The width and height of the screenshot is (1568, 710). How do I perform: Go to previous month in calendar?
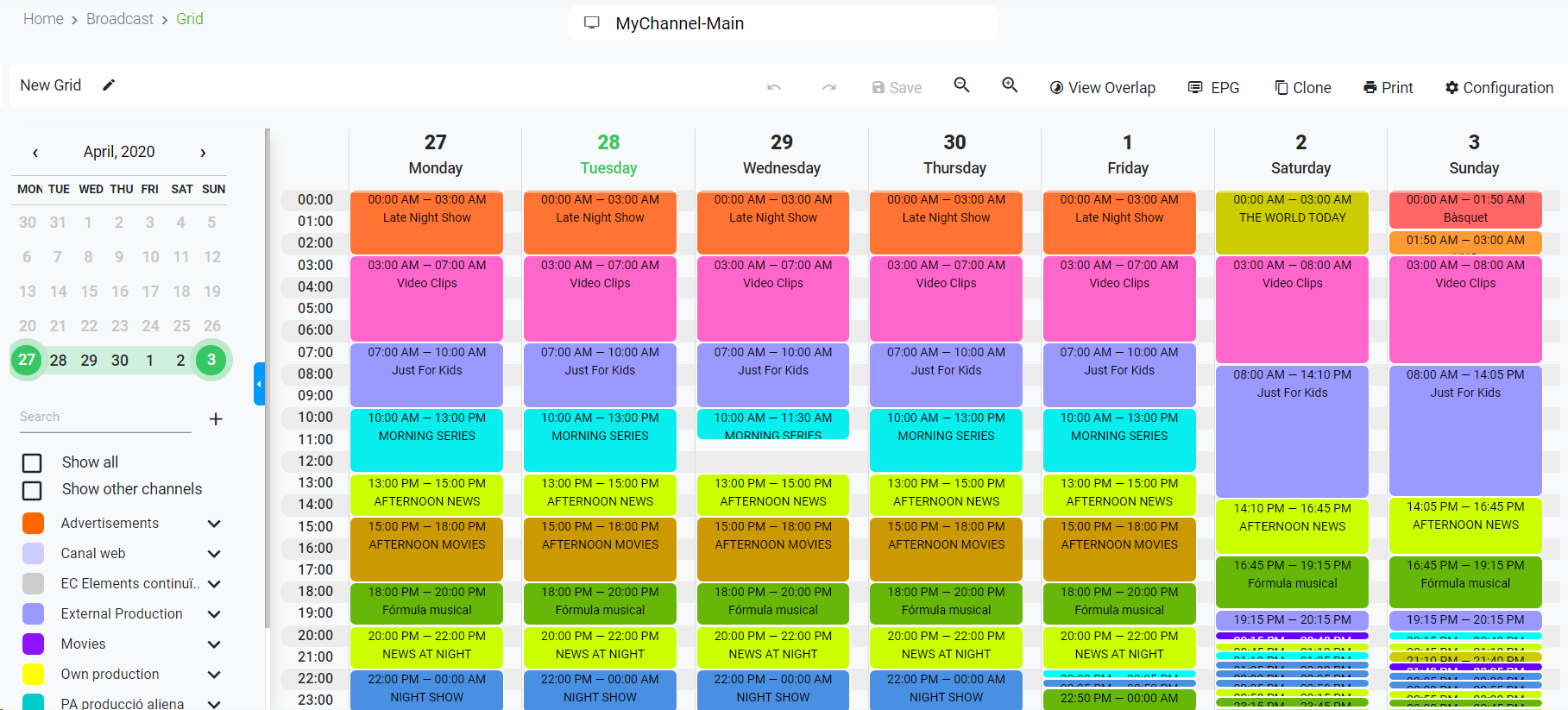pos(35,153)
